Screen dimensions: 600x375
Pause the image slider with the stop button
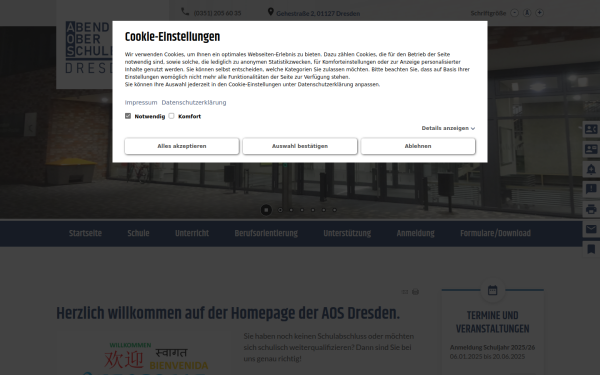pyautogui.click(x=266, y=210)
